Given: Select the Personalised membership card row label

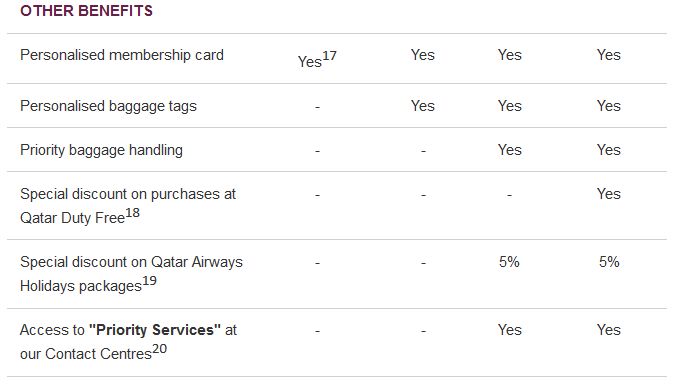Looking at the screenshot, I should pyautogui.click(x=122, y=55).
